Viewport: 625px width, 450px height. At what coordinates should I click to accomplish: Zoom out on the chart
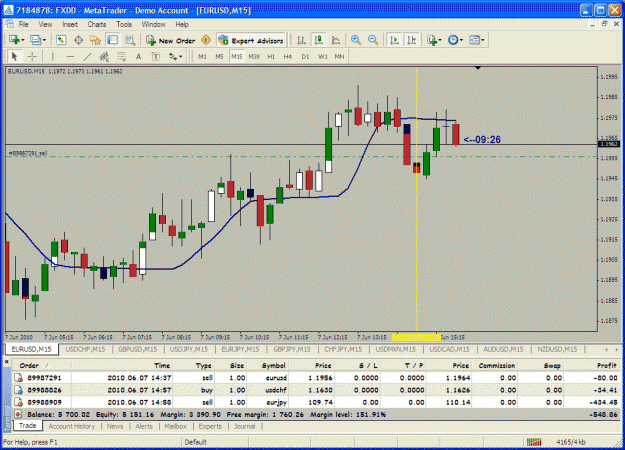pyautogui.click(x=373, y=40)
